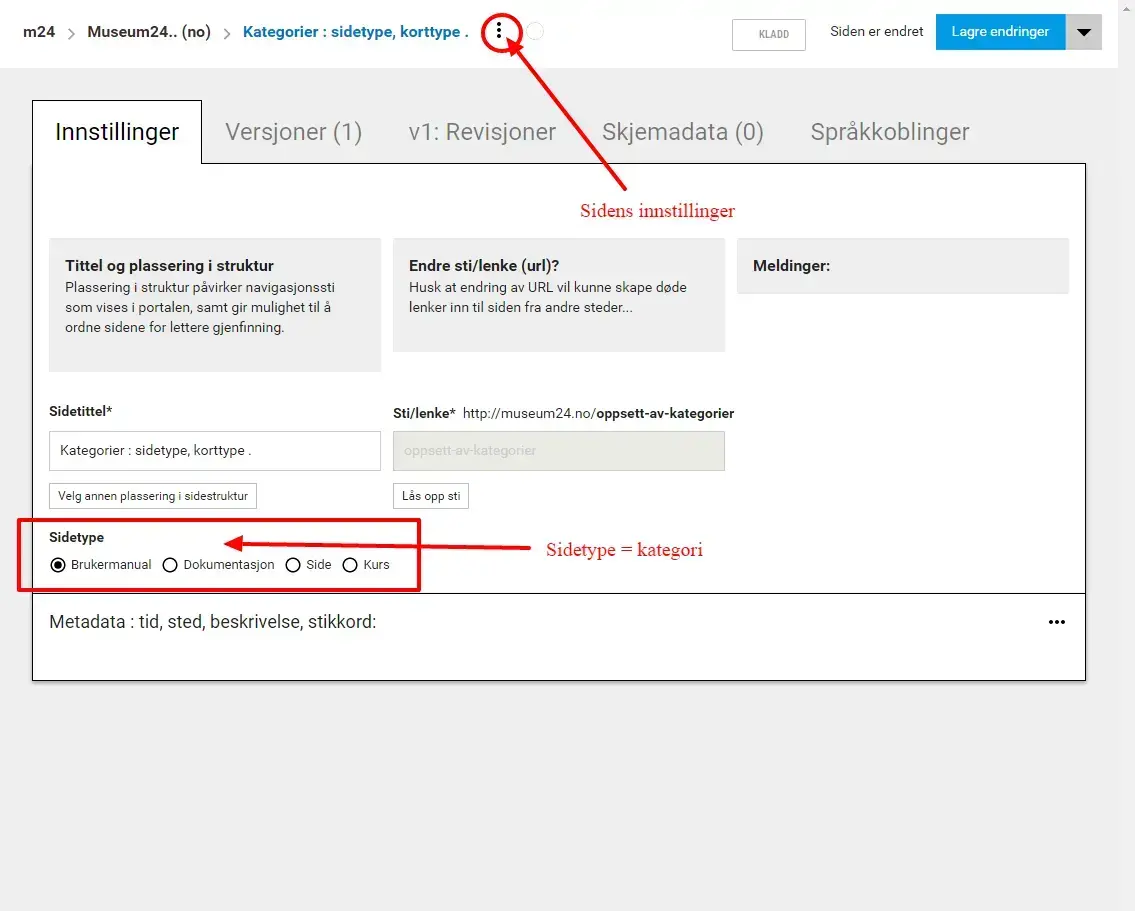
Task: Open the Språkkoblinger tab
Action: [889, 132]
